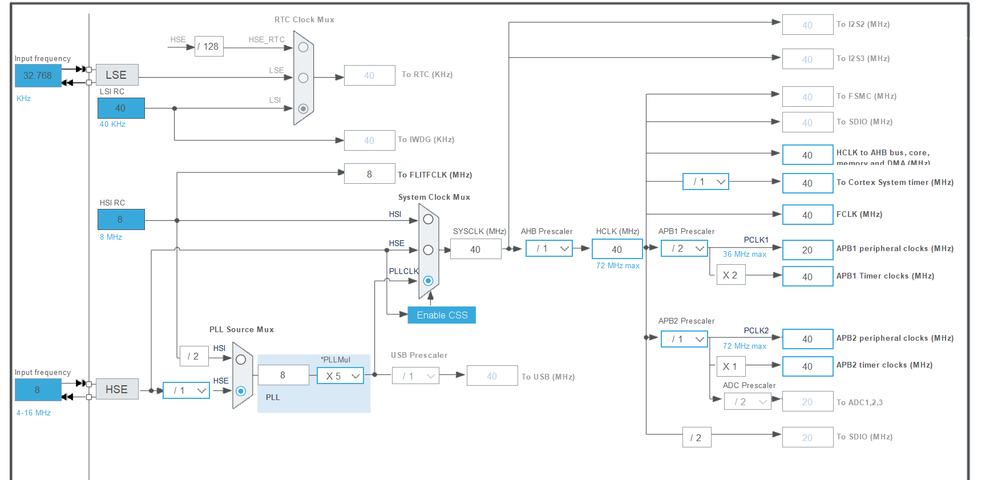
Task: Open the APB1 Prescaler dropdown
Action: coord(684,248)
